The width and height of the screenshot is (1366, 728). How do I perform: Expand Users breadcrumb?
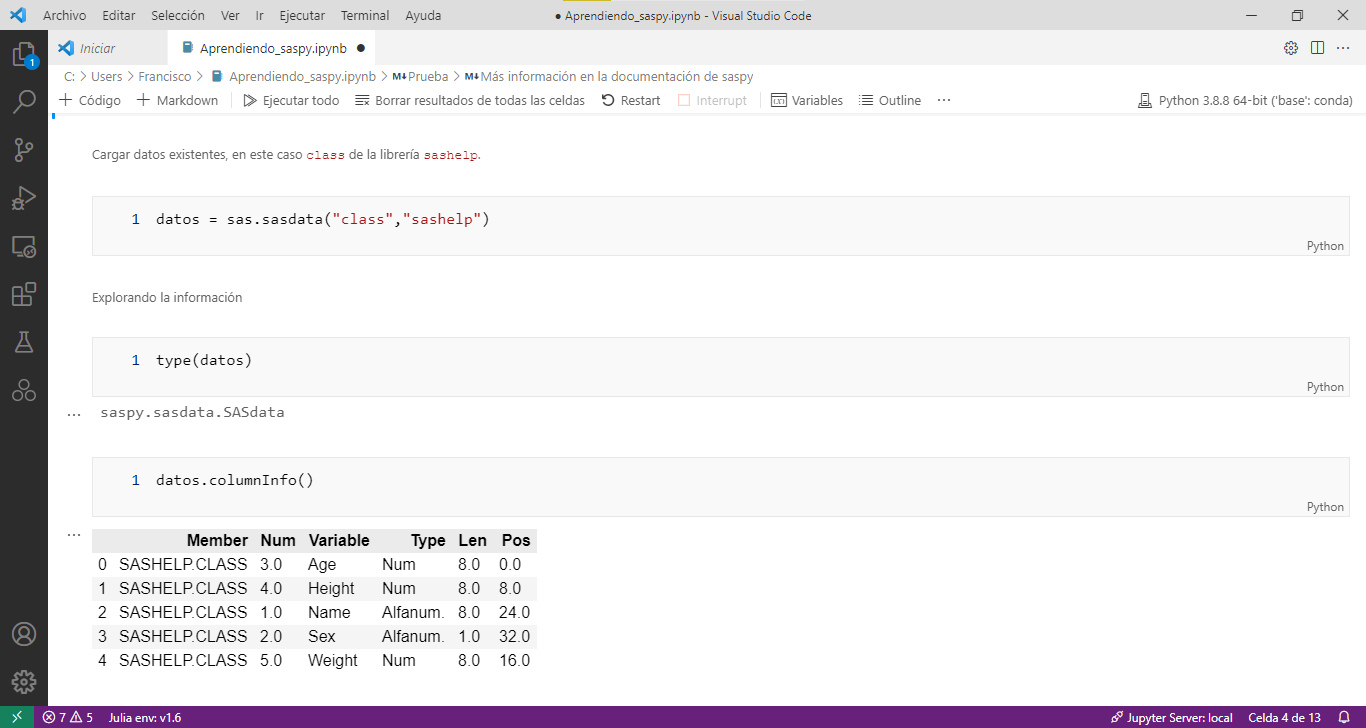[x=106, y=76]
